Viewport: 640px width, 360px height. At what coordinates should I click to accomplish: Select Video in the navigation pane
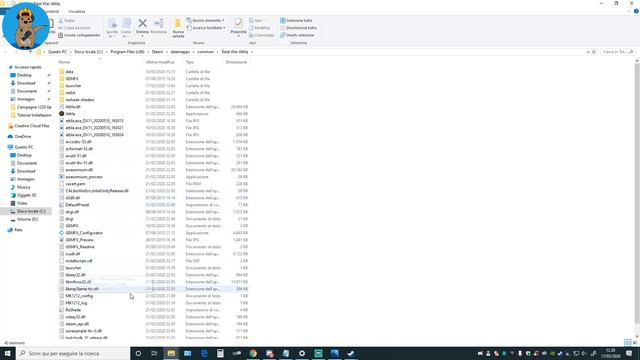tap(19, 203)
